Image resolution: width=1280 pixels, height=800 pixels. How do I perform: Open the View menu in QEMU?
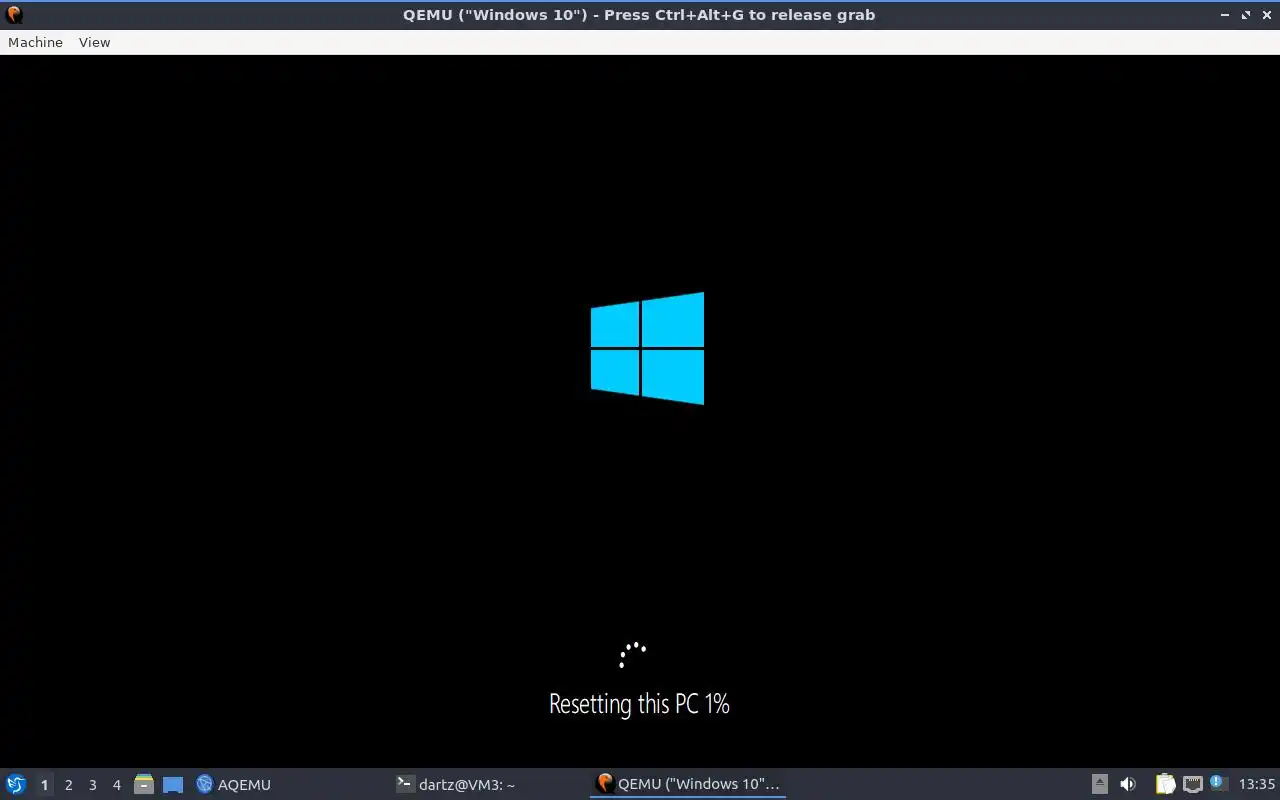pyautogui.click(x=94, y=42)
